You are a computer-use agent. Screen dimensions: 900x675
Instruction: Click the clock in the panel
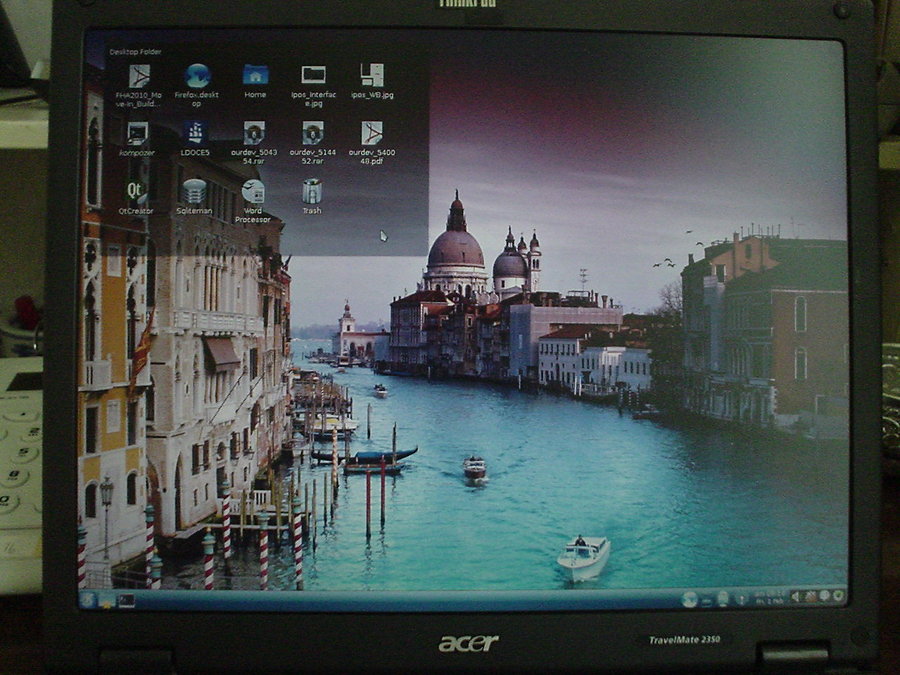point(769,598)
